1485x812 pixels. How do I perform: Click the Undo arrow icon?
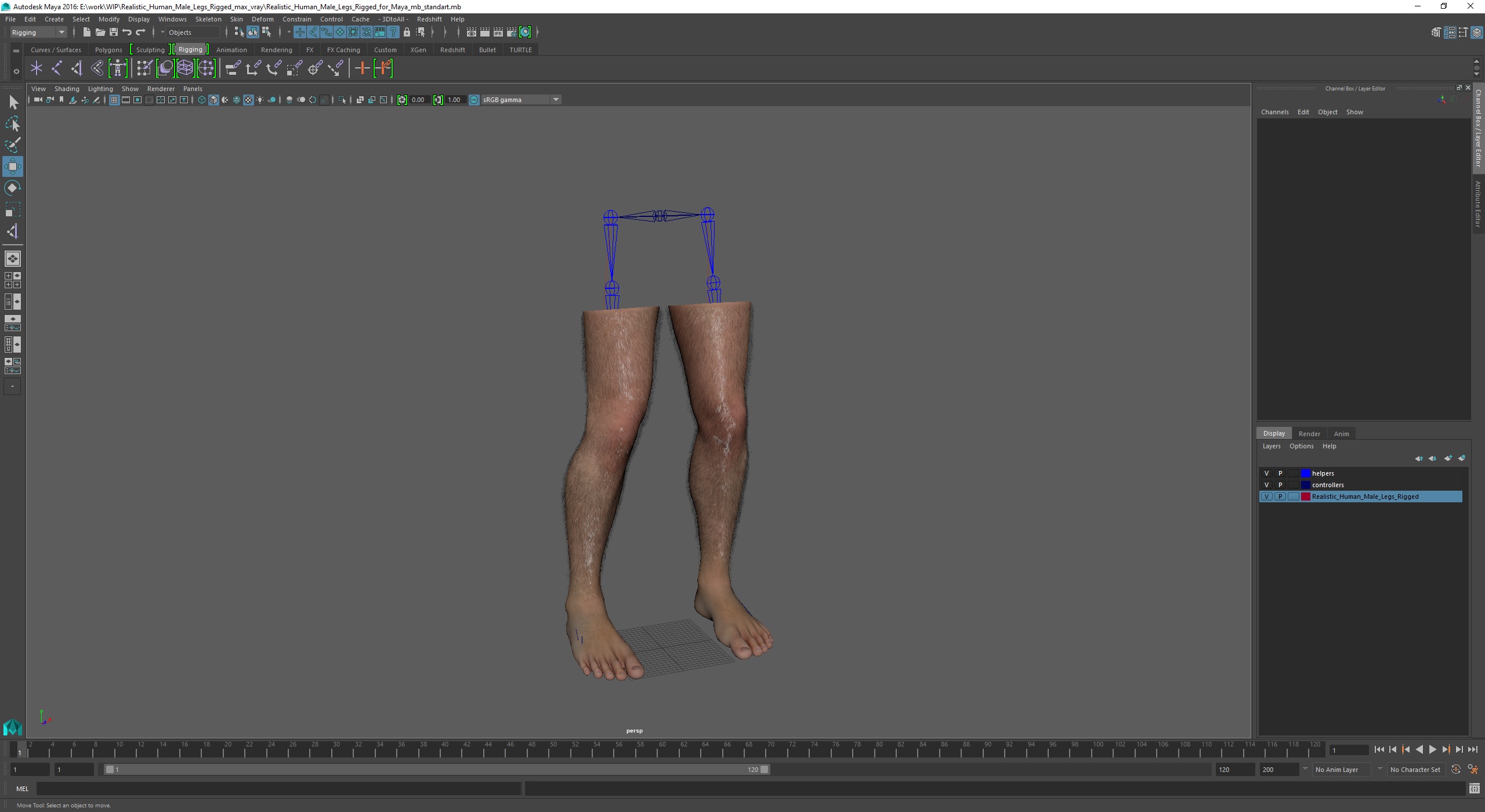(127, 32)
